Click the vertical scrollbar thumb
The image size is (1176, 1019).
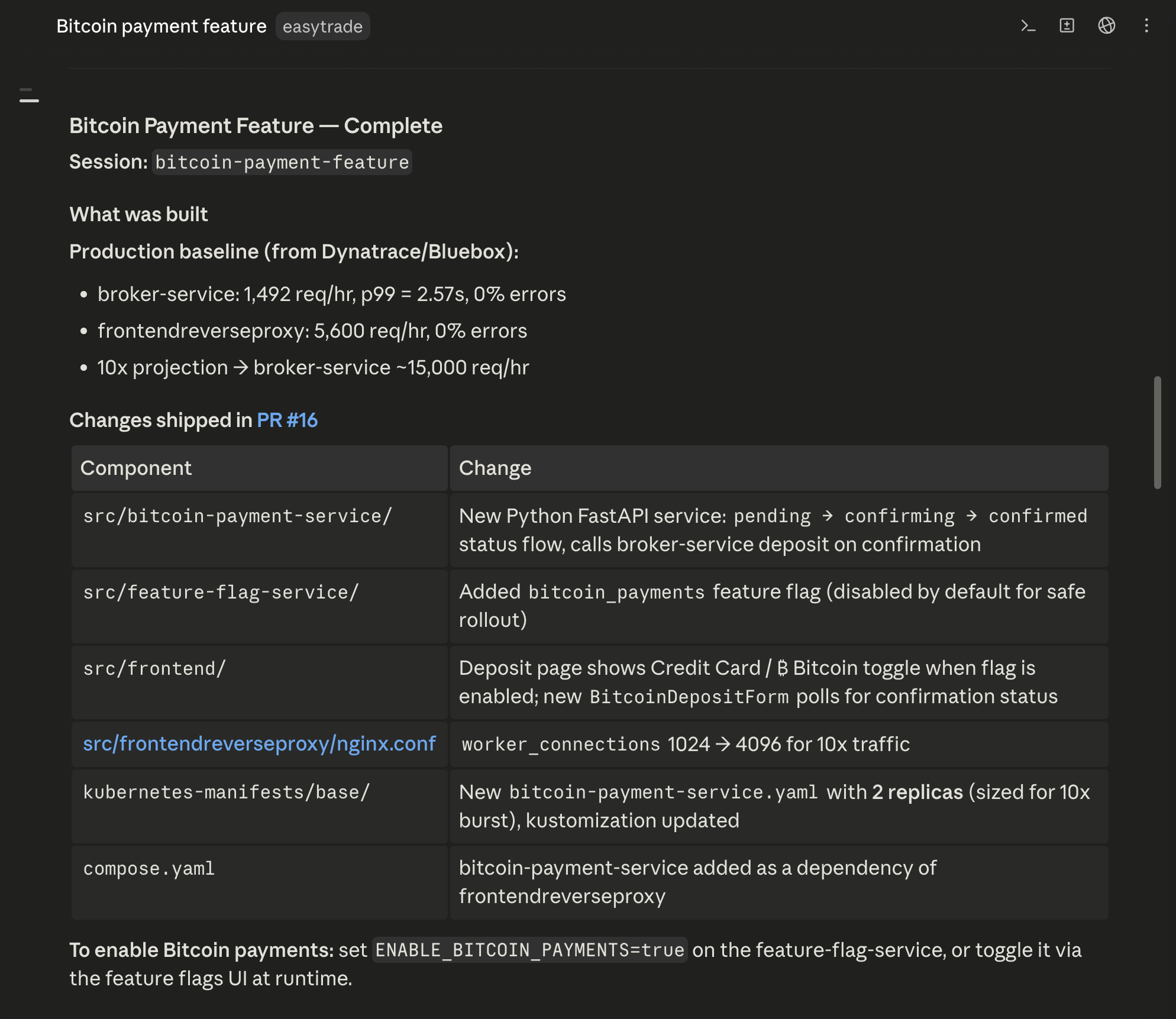1157,432
